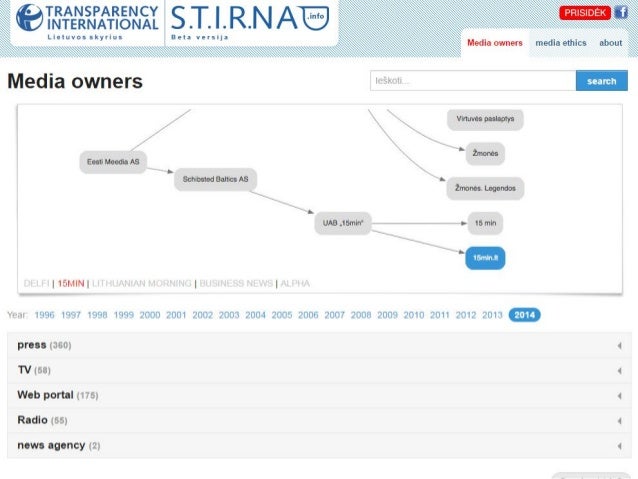Show the ALPHA ownership graph

coord(295,283)
